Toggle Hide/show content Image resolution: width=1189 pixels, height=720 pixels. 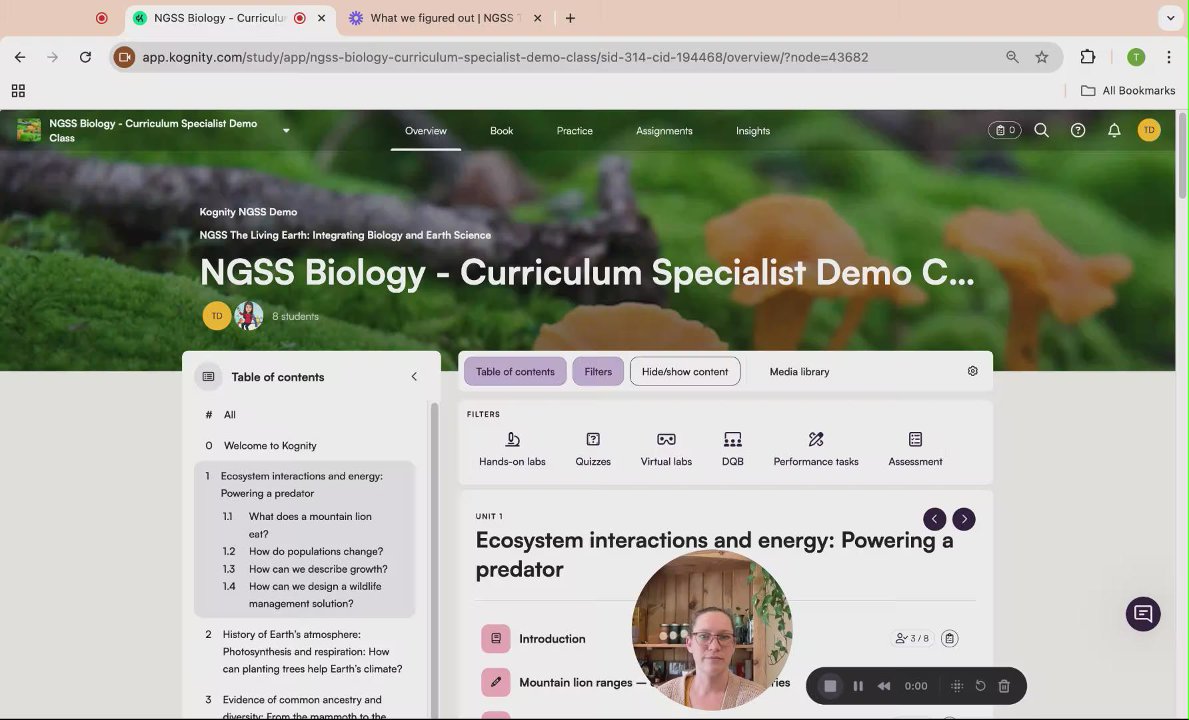click(685, 371)
